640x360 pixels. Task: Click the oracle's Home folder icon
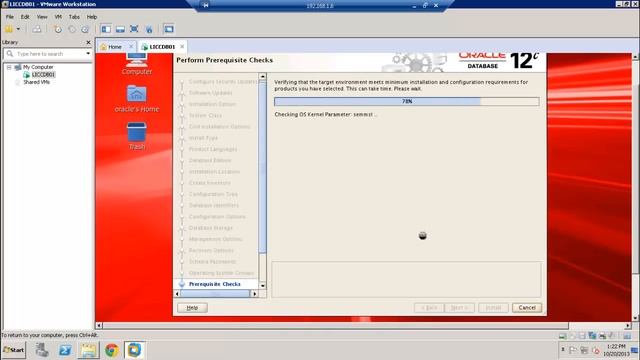coord(137,98)
